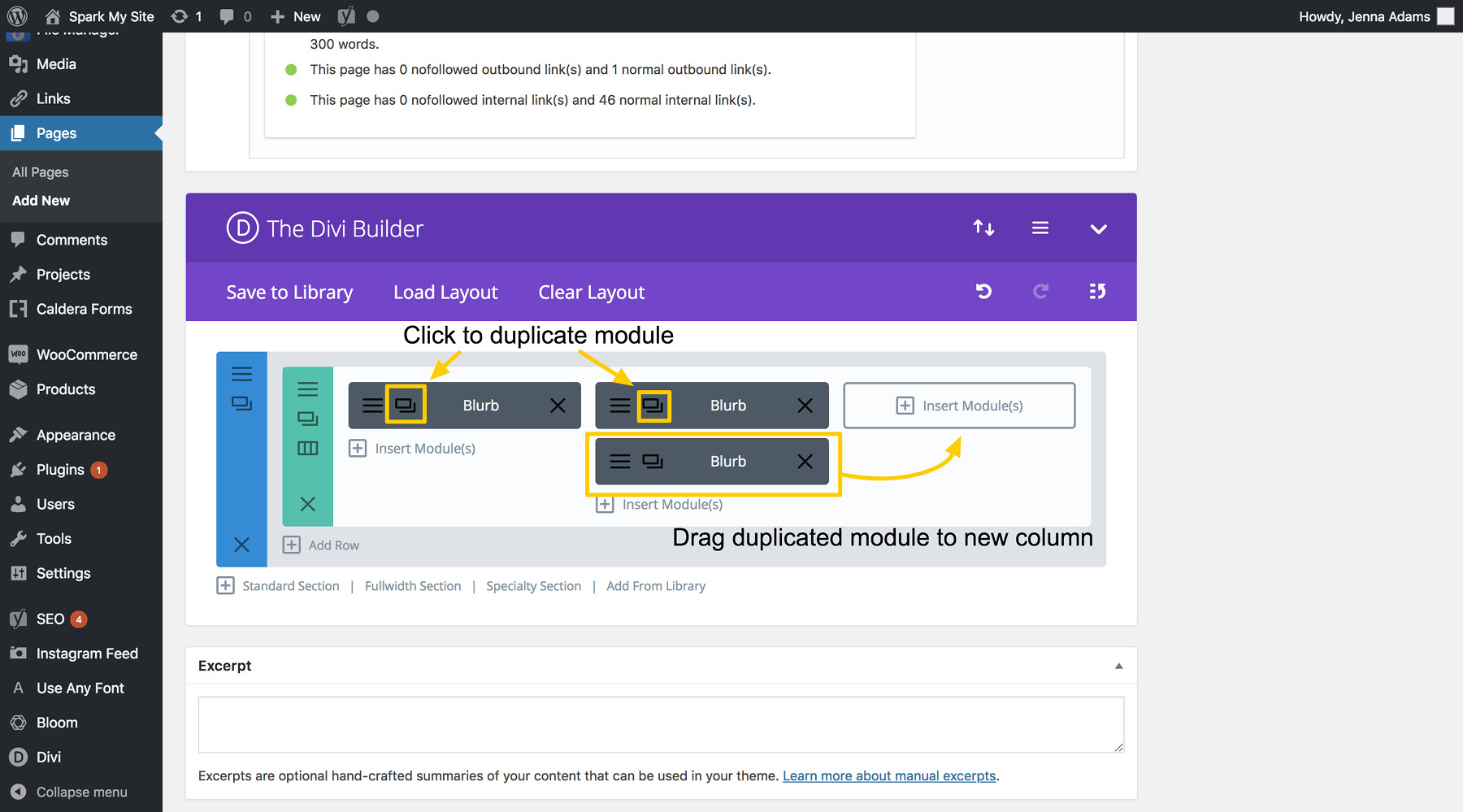1463x812 pixels.
Task: Delete the blue section
Action: coord(241,545)
